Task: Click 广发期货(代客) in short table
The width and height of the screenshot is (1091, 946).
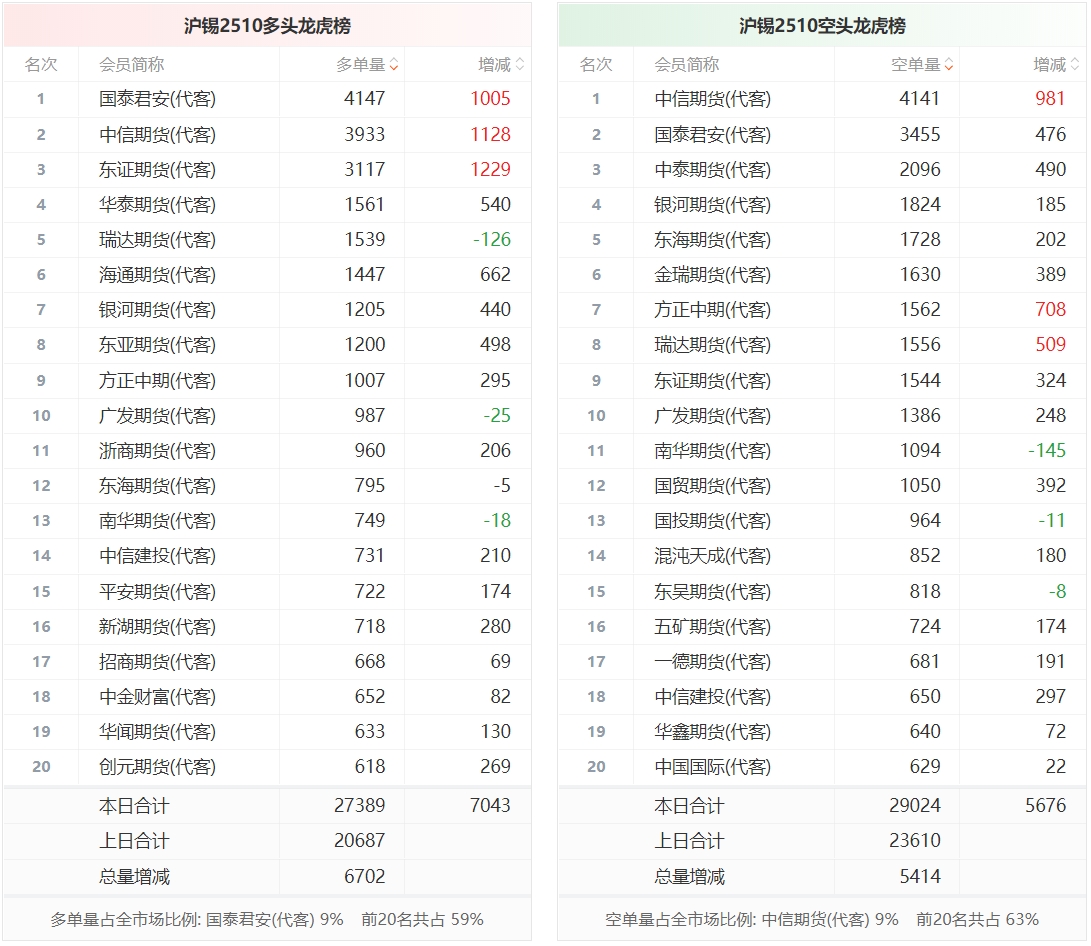Action: pyautogui.click(x=712, y=415)
